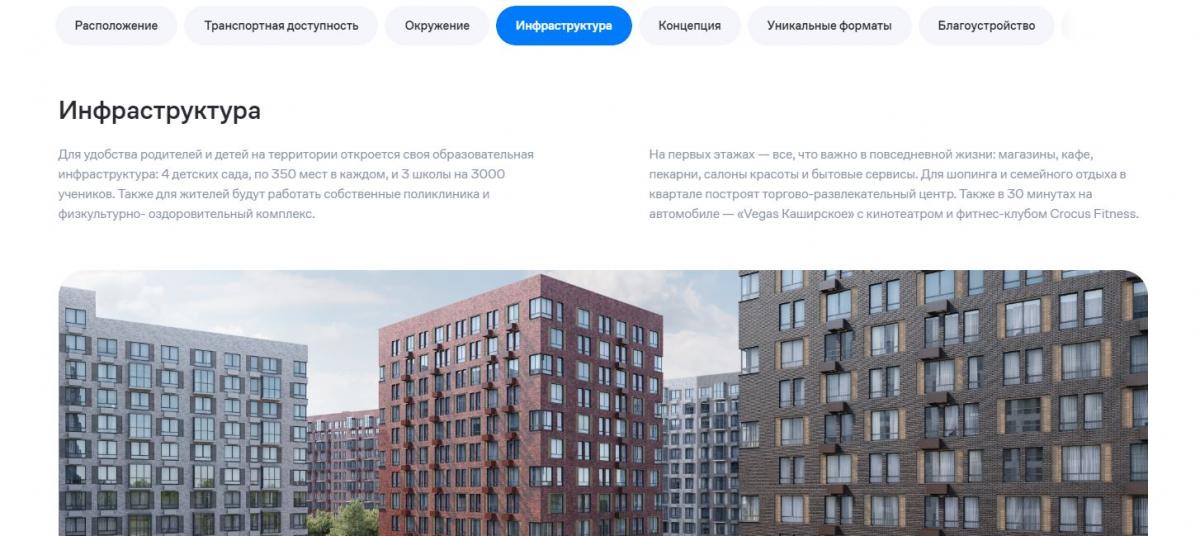This screenshot has height=536, width=1200.
Task: Click the Инфраструктура section heading
Action: tap(160, 110)
